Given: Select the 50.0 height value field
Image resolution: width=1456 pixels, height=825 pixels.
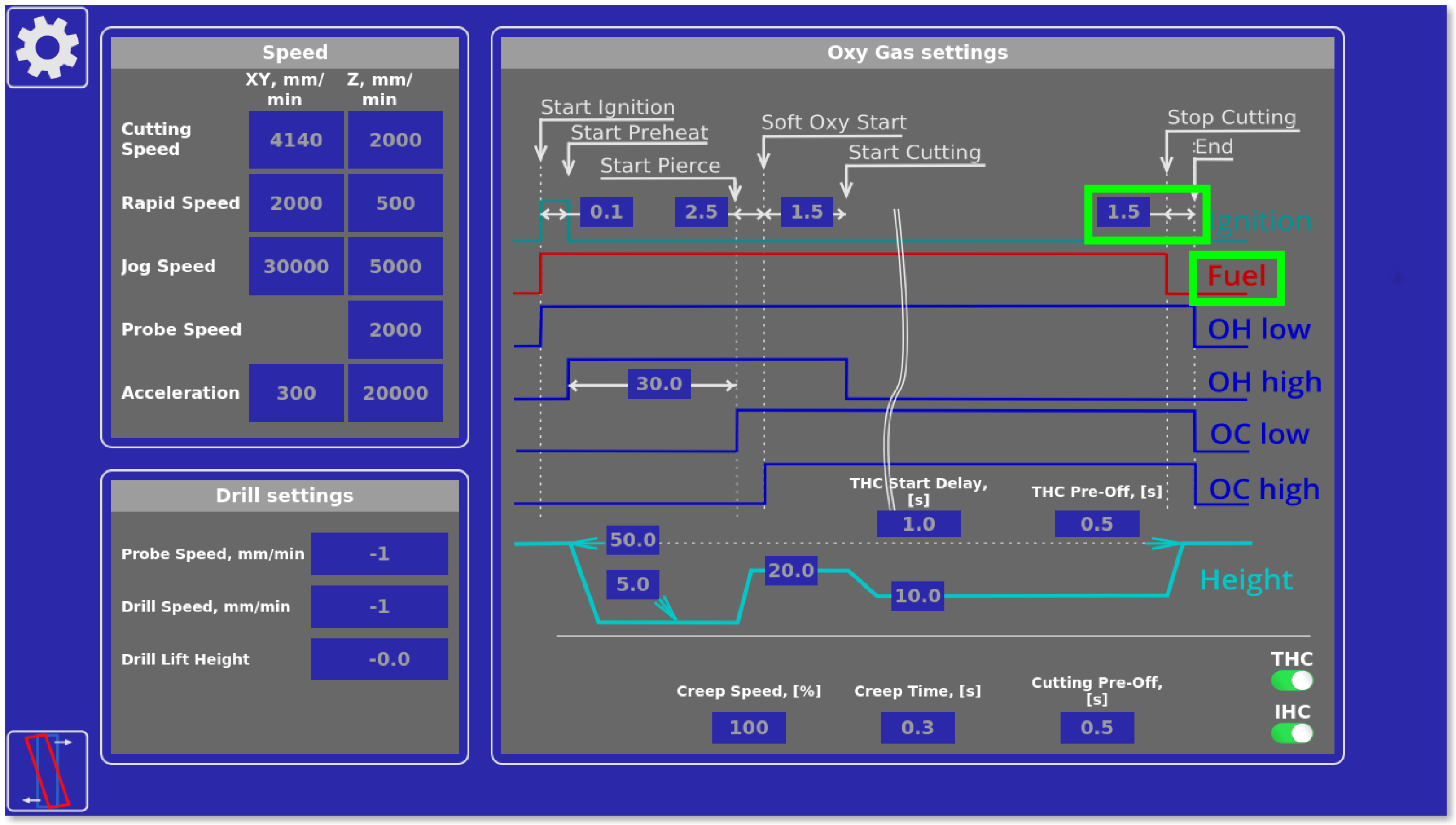Looking at the screenshot, I should (x=633, y=540).
